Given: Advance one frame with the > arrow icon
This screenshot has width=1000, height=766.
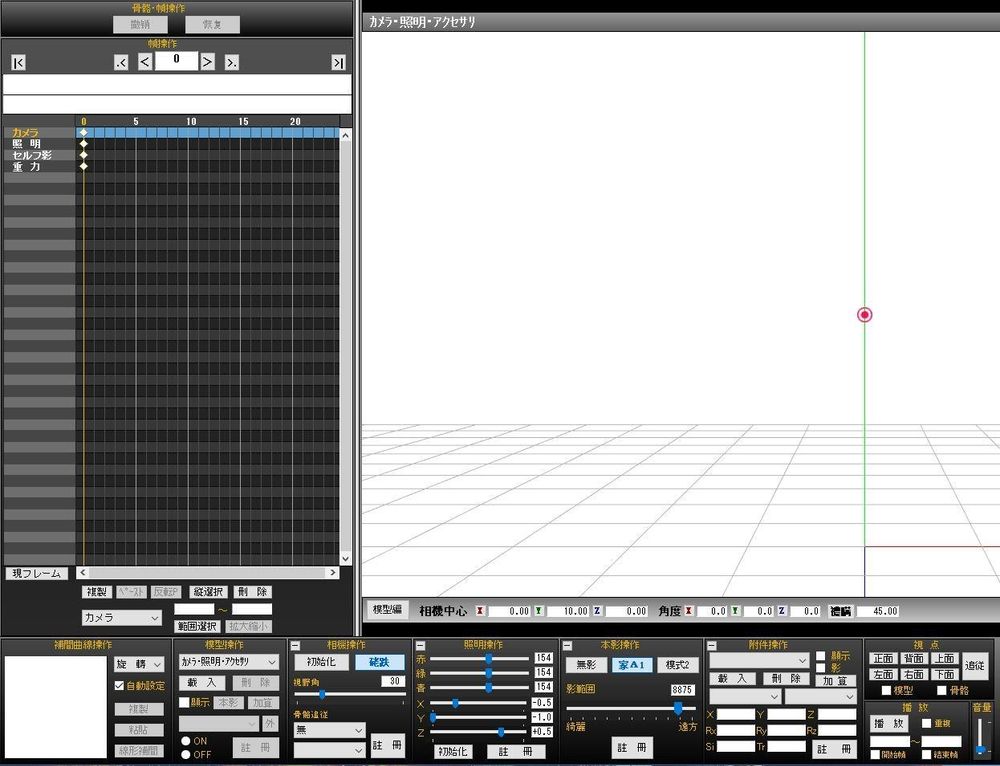Looking at the screenshot, I should [x=208, y=61].
